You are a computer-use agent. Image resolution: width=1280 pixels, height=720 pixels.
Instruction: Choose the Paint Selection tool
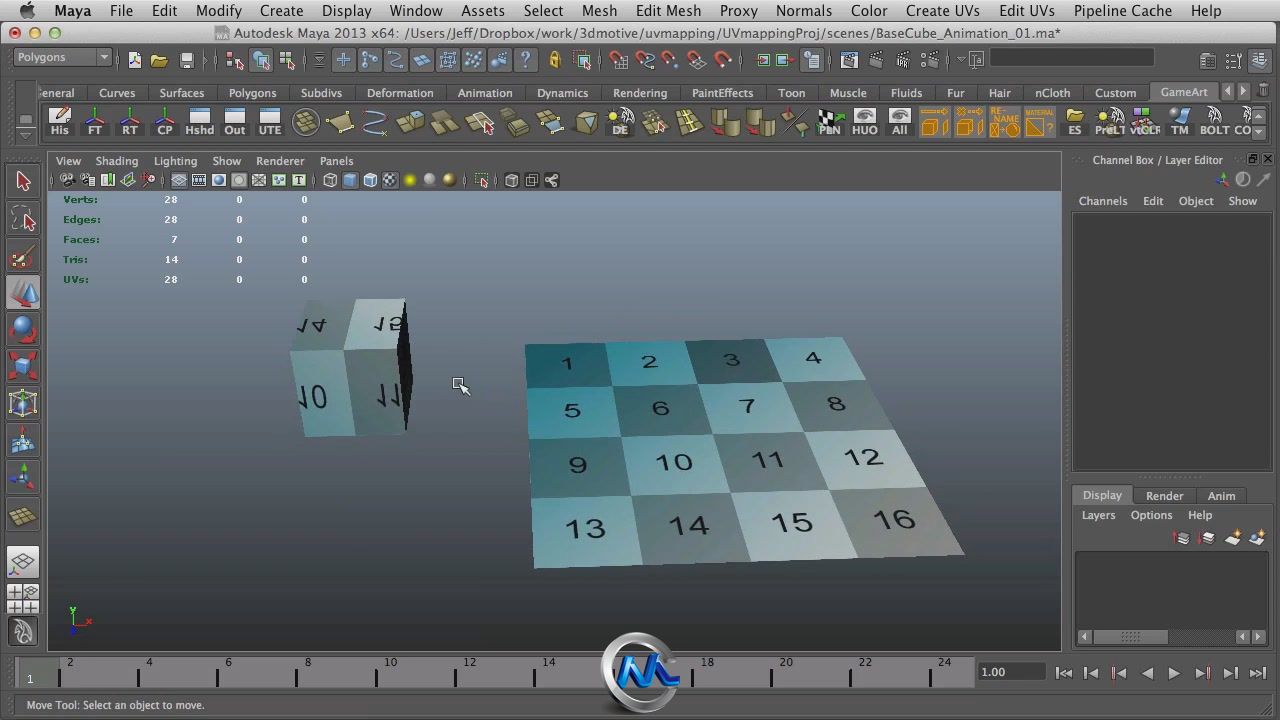coord(23,257)
